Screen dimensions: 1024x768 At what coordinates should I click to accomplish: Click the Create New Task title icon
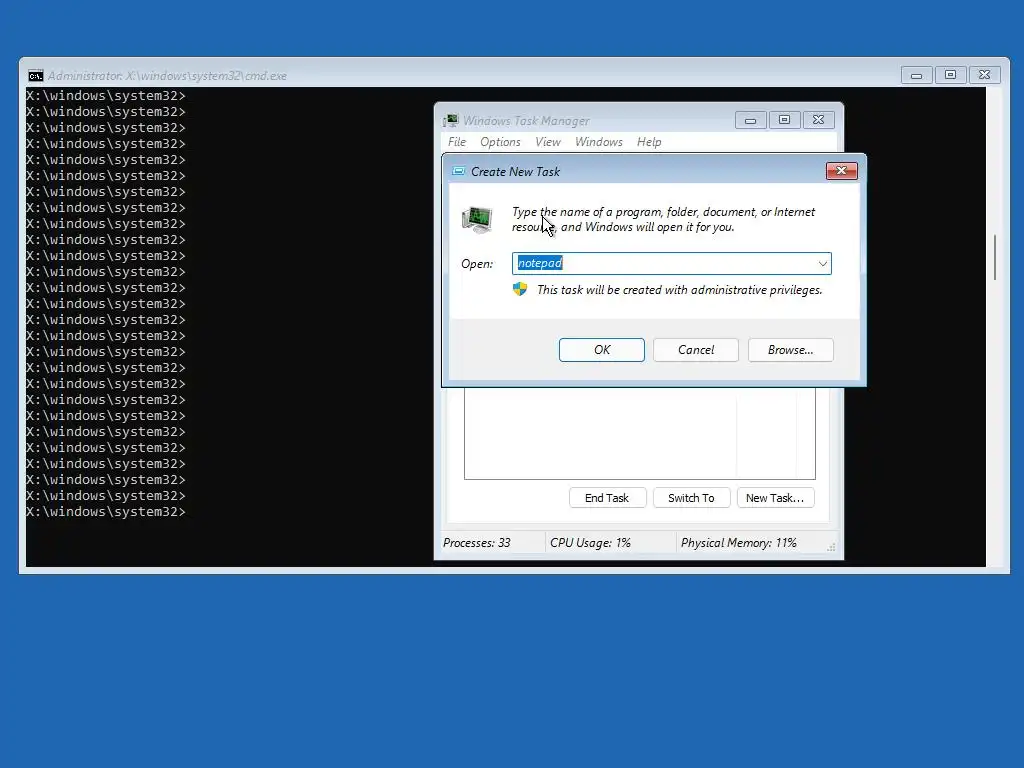458,171
